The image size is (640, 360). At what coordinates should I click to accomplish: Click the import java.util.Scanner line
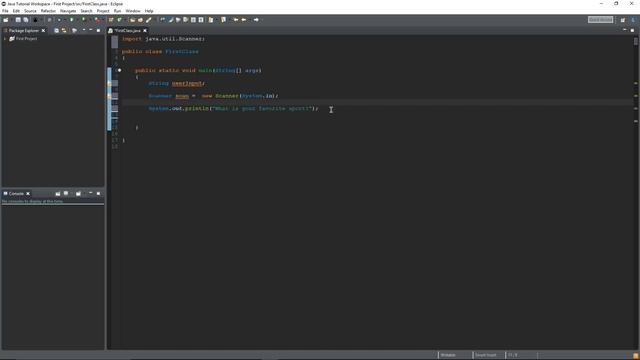coord(163,39)
